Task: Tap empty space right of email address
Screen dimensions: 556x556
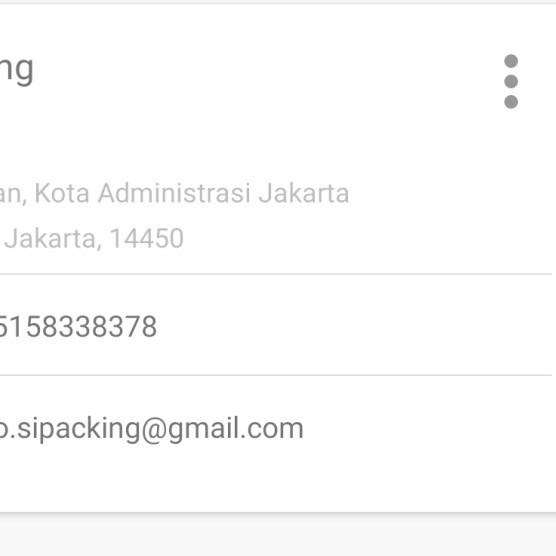Action: tap(427, 429)
